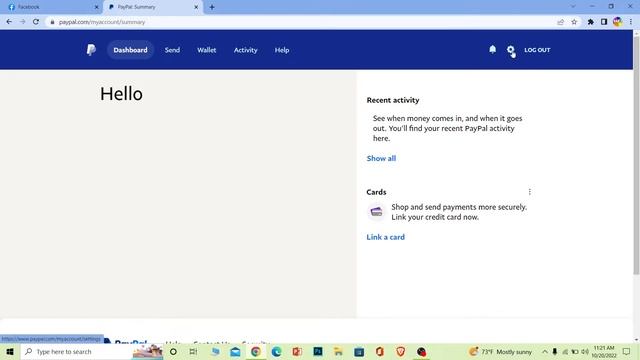Close the PayPal Summary tab
This screenshot has height=360, width=640.
(x=196, y=7)
